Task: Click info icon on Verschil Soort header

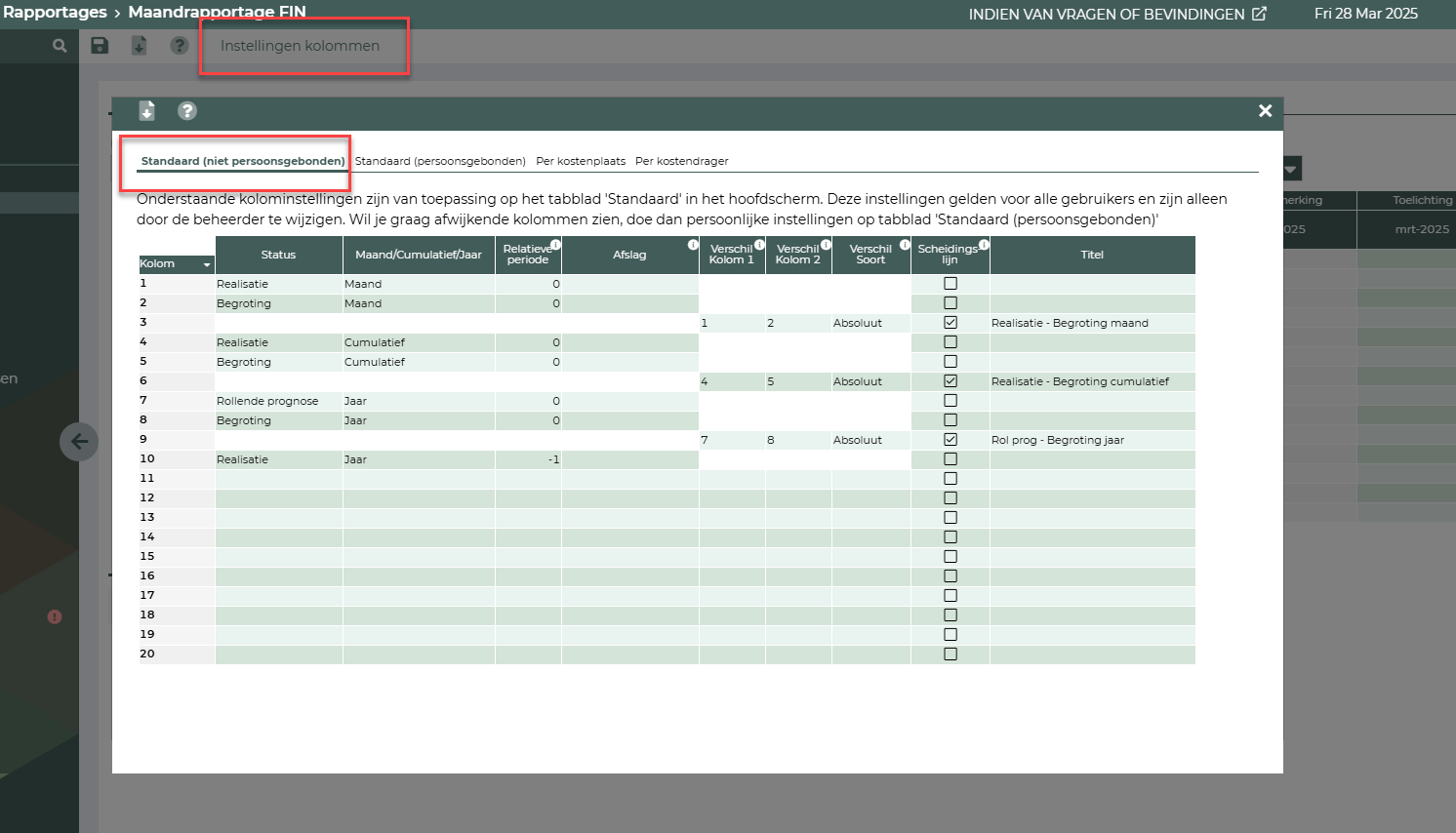Action: pos(905,245)
